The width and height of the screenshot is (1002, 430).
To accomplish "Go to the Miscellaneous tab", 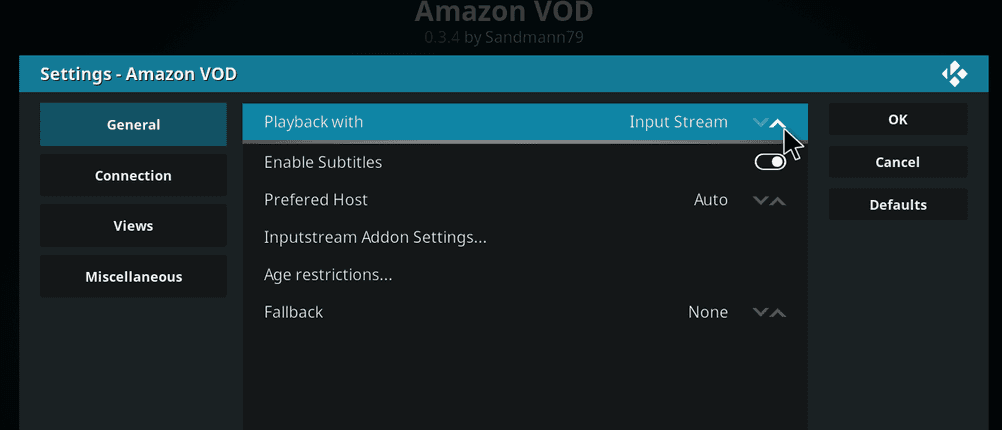I will coord(133,277).
